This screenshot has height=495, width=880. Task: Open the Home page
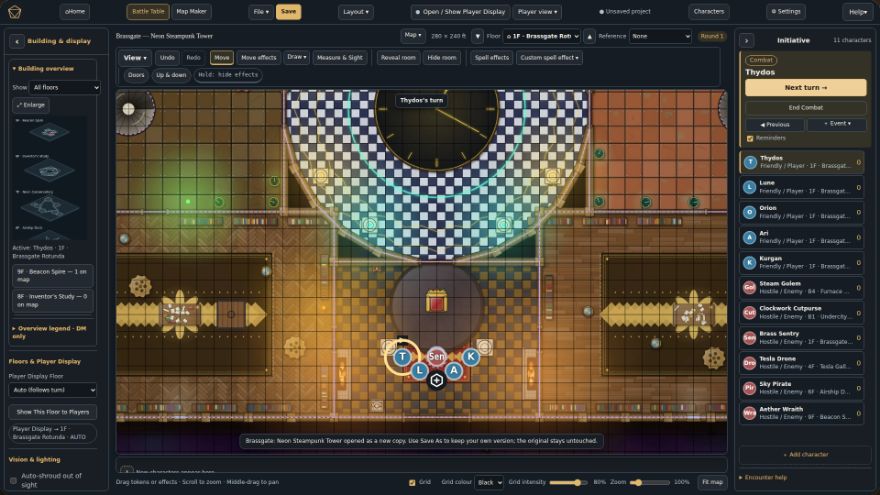75,12
